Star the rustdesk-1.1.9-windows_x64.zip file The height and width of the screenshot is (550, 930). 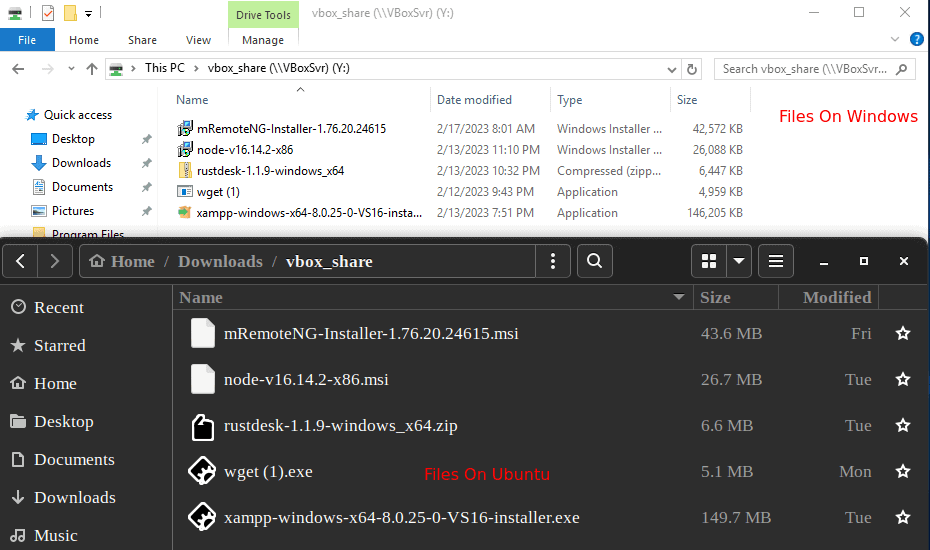coord(903,425)
